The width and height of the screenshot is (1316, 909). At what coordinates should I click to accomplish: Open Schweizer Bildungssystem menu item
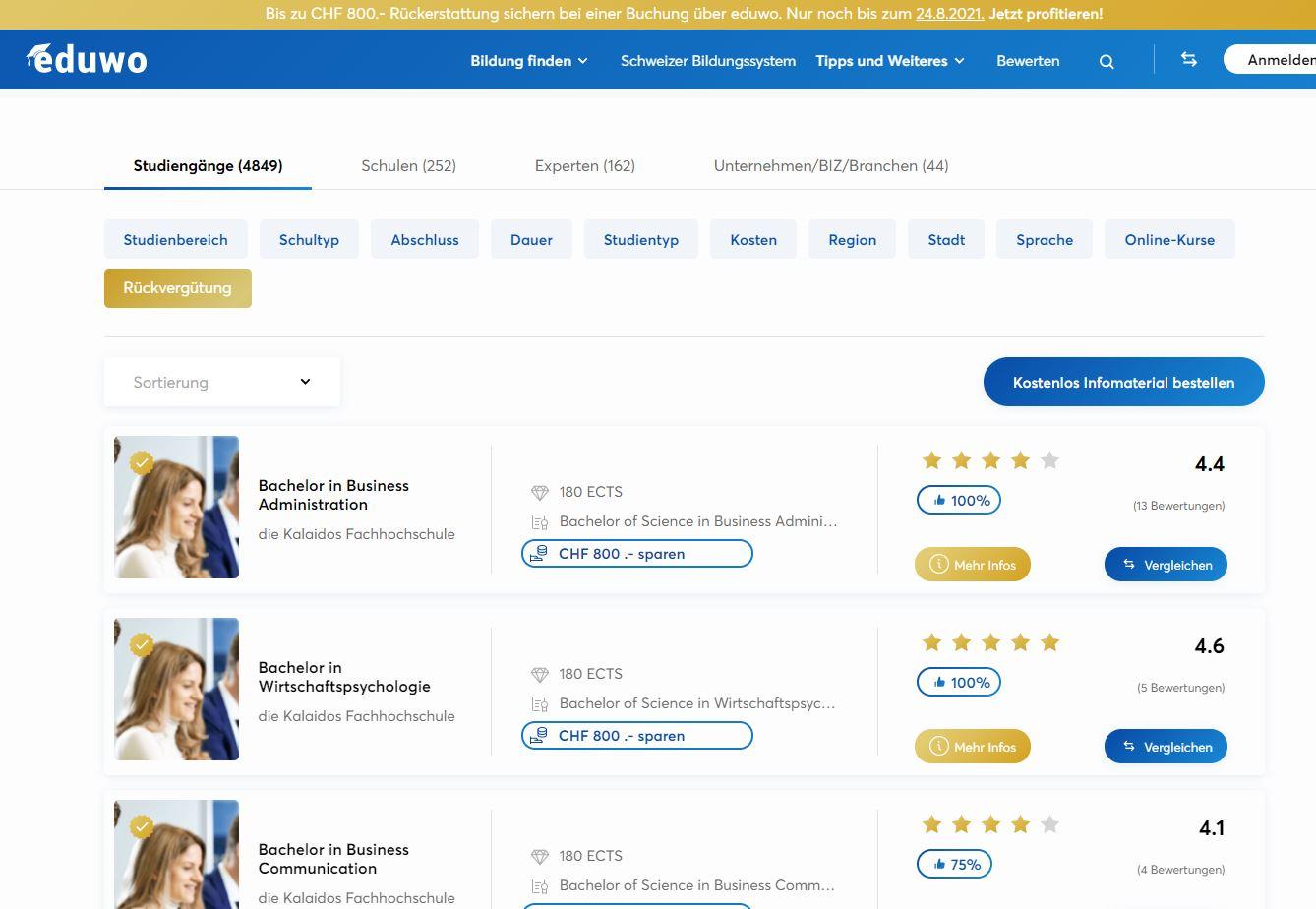point(708,61)
